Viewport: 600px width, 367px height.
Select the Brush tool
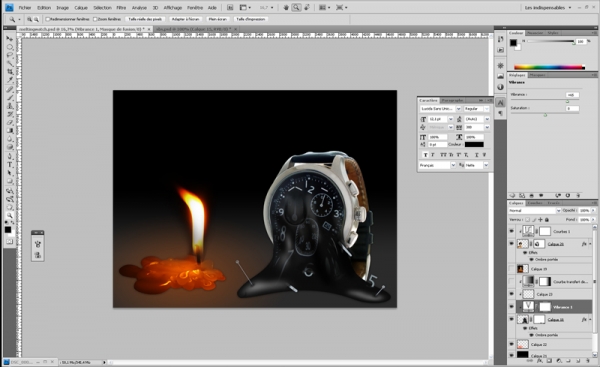[x=10, y=98]
